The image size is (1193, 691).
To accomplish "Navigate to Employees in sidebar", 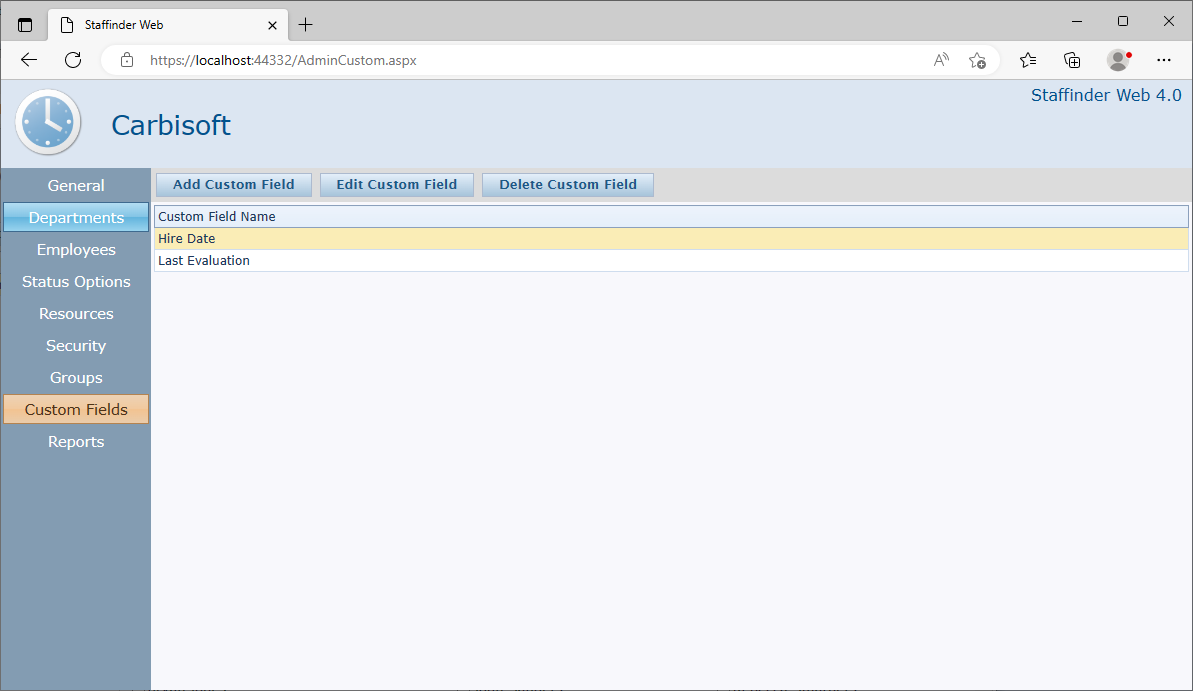I will (x=76, y=250).
